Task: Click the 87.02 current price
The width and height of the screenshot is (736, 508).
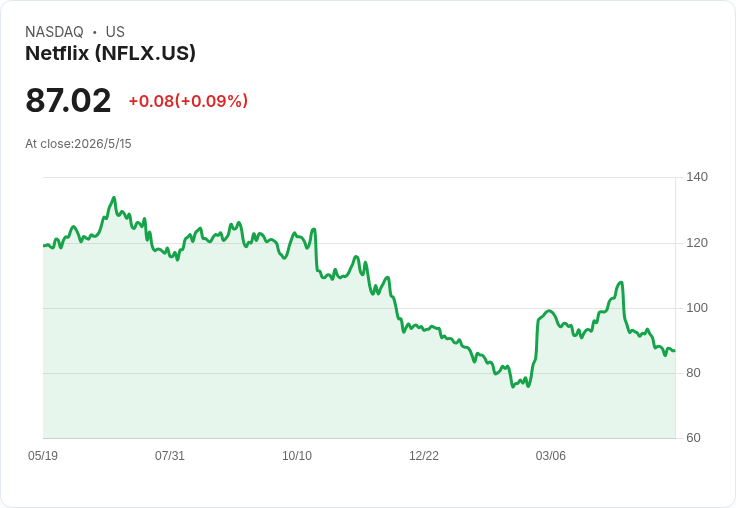Action: 68,100
